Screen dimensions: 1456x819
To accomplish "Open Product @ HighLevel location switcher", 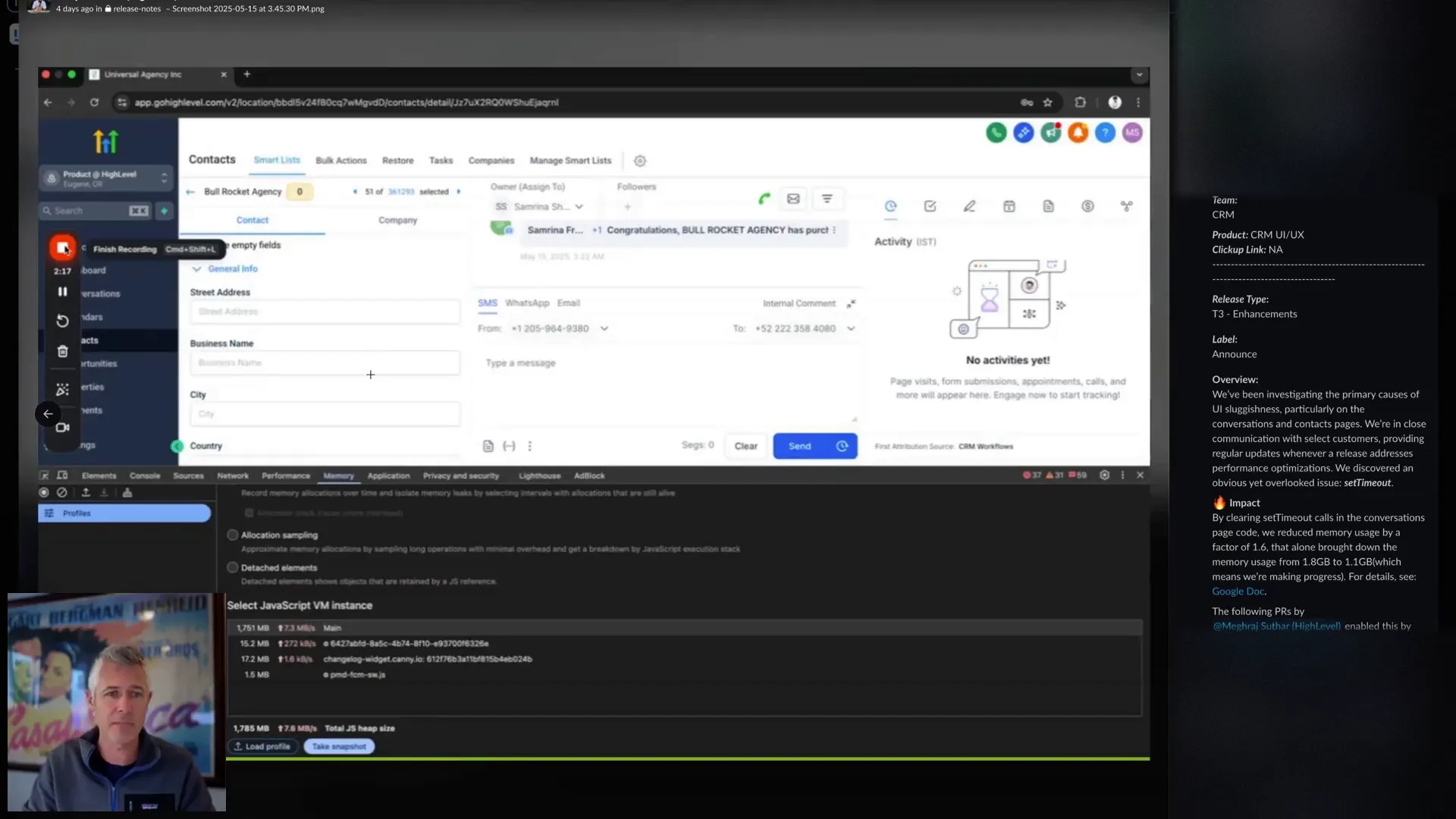I will [x=106, y=178].
